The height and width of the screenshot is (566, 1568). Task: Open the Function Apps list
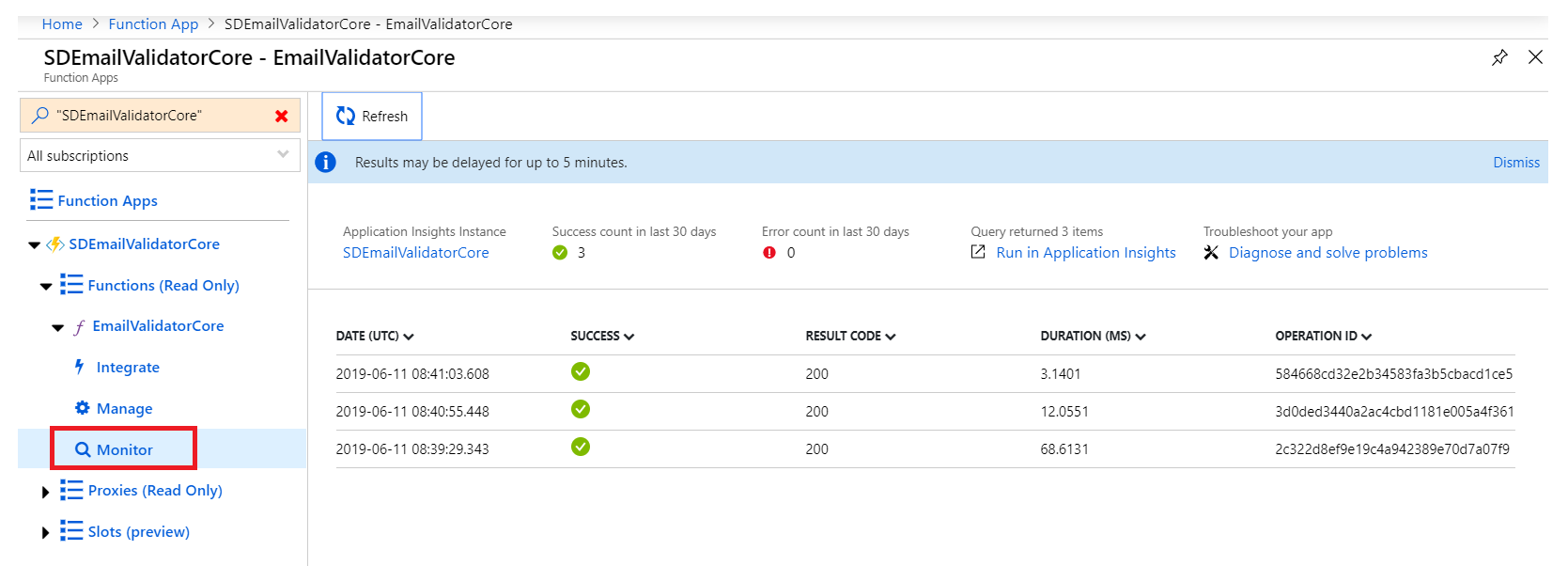(107, 200)
